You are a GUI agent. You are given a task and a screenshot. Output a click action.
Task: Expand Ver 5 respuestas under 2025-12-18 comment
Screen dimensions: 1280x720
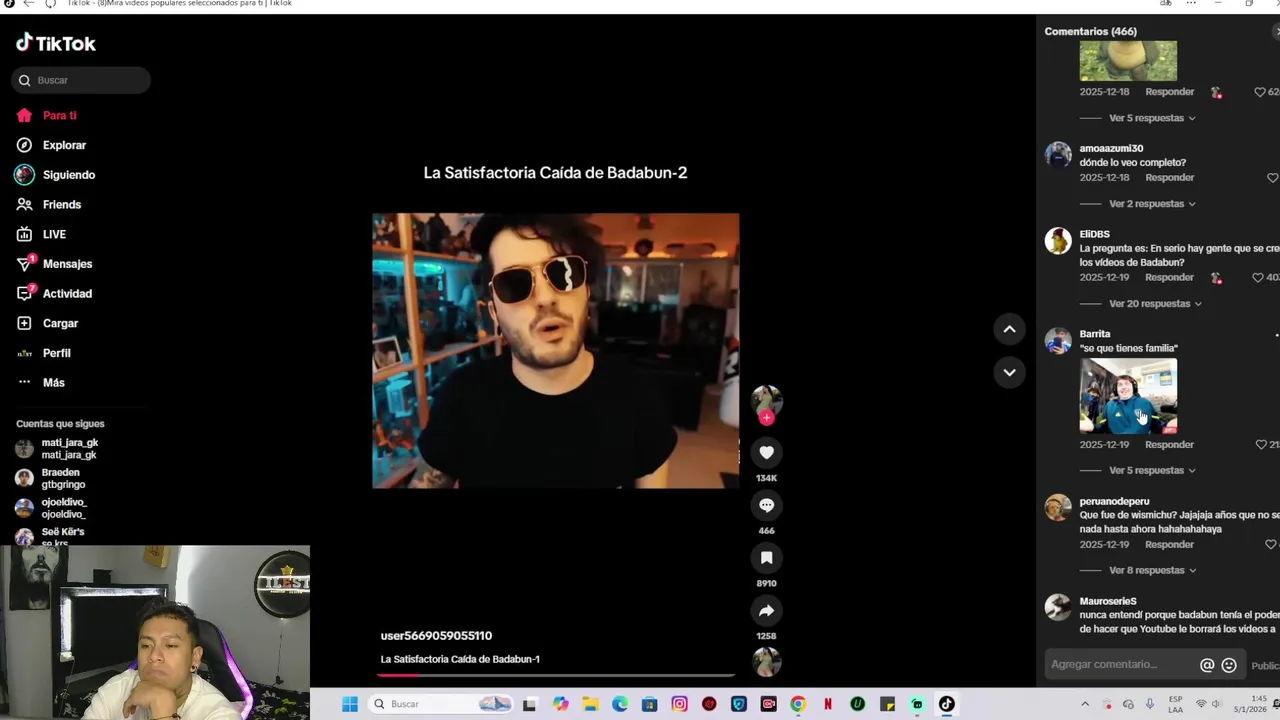click(x=1152, y=118)
